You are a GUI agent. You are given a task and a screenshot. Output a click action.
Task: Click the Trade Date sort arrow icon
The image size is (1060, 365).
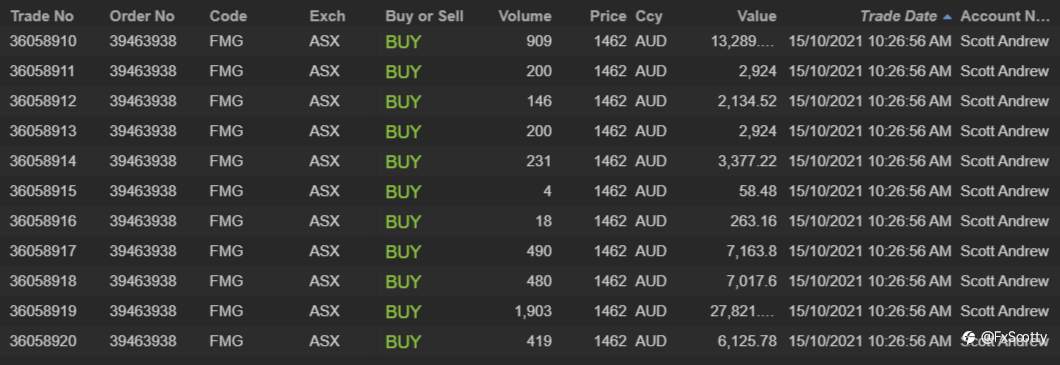coord(946,16)
